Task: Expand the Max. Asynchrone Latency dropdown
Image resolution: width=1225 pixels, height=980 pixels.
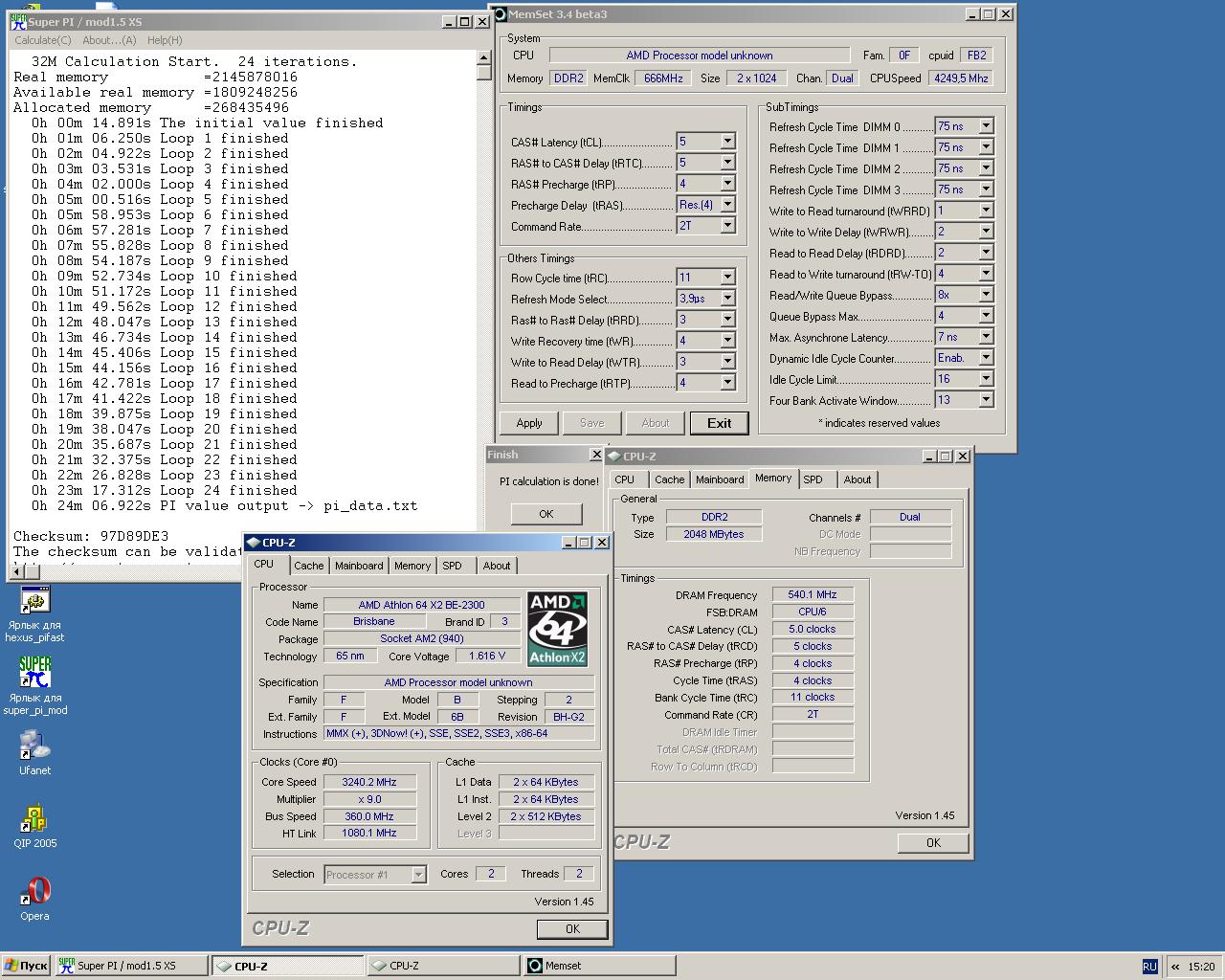Action: (986, 337)
